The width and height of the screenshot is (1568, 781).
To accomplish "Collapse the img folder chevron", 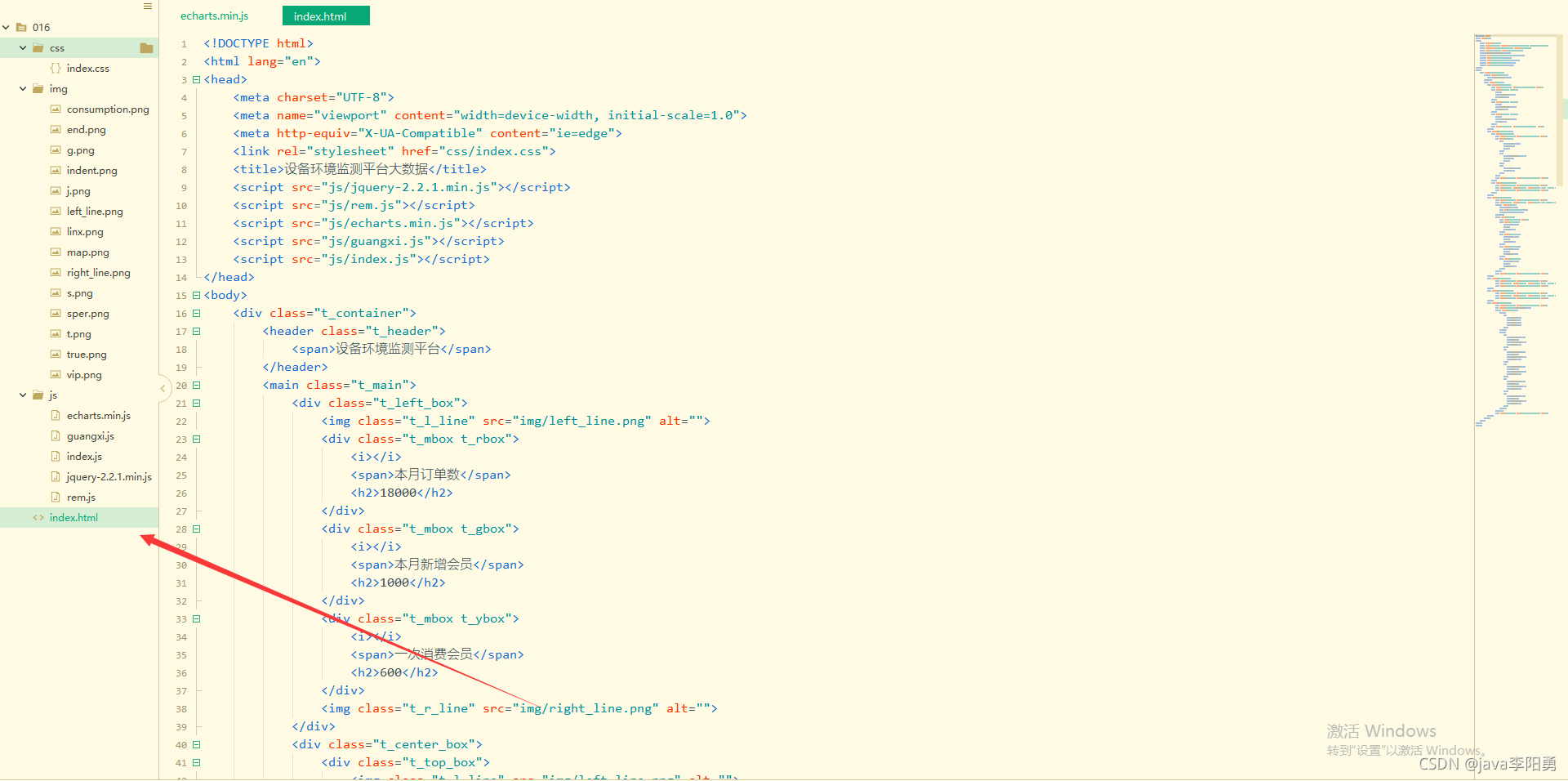I will (x=23, y=89).
